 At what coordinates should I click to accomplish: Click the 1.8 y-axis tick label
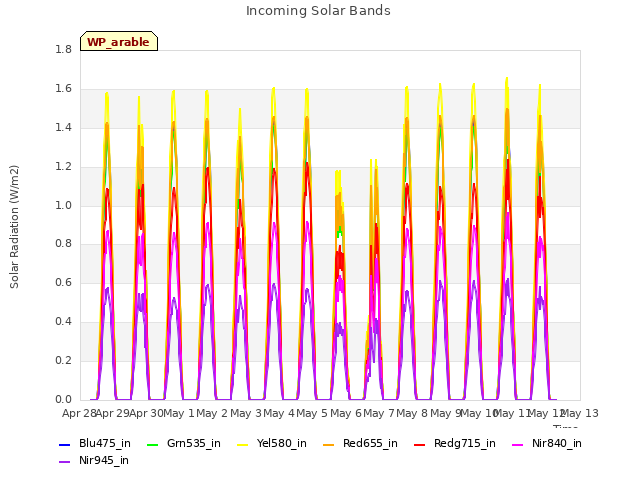click(63, 50)
